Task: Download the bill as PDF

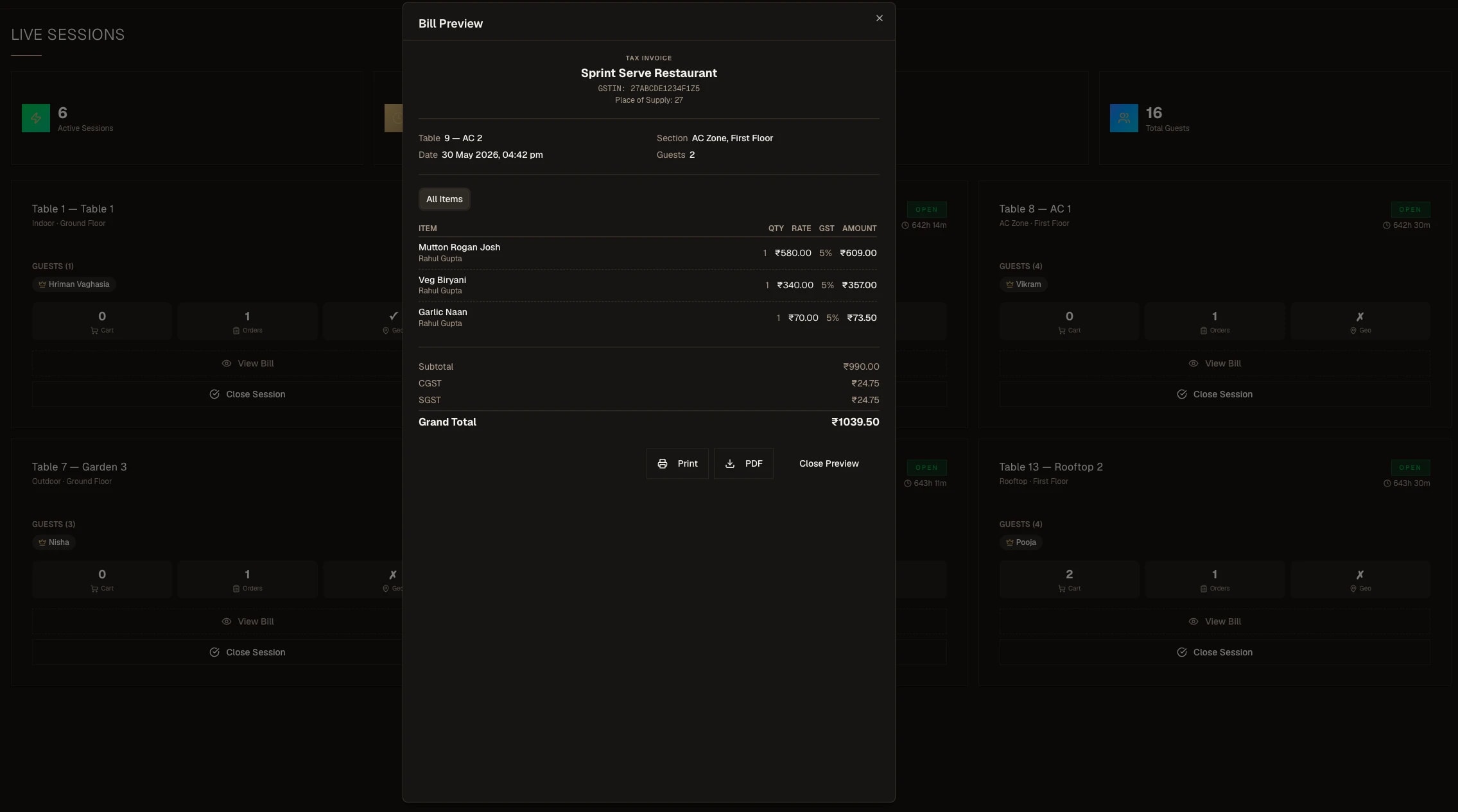Action: (743, 463)
